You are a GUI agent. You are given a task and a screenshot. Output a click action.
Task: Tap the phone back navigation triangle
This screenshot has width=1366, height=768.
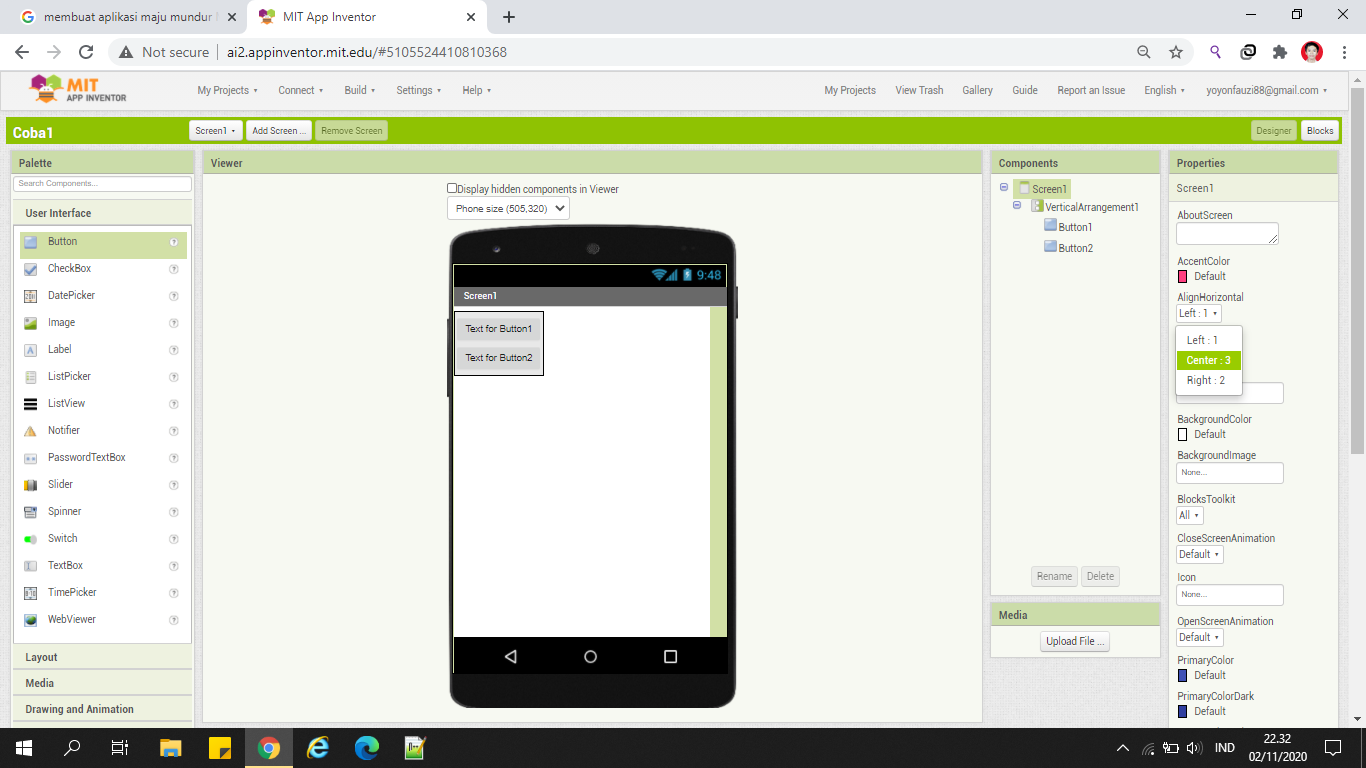point(511,657)
